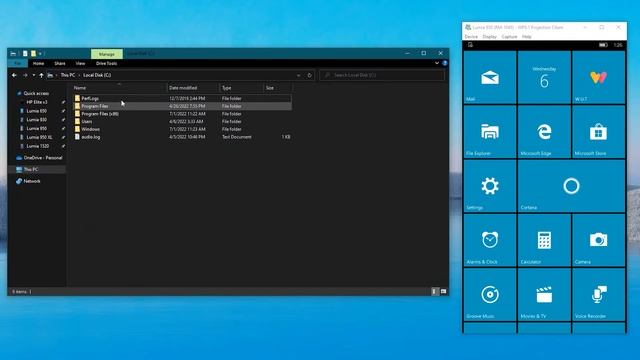The image size is (640, 360).
Task: Launch the Microsoft Edge tile
Action: [544, 132]
